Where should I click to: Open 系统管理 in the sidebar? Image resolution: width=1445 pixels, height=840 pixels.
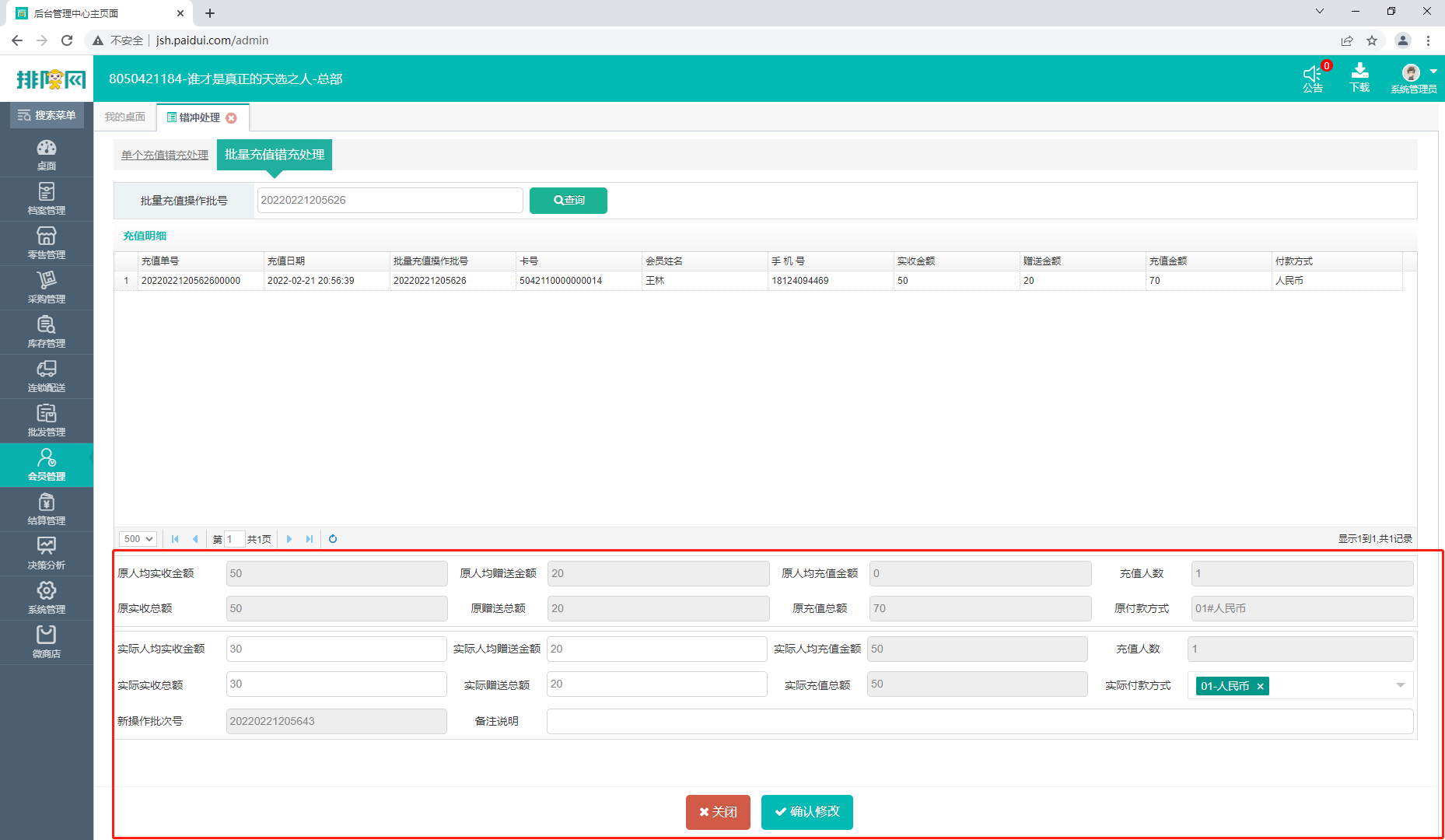click(x=47, y=598)
